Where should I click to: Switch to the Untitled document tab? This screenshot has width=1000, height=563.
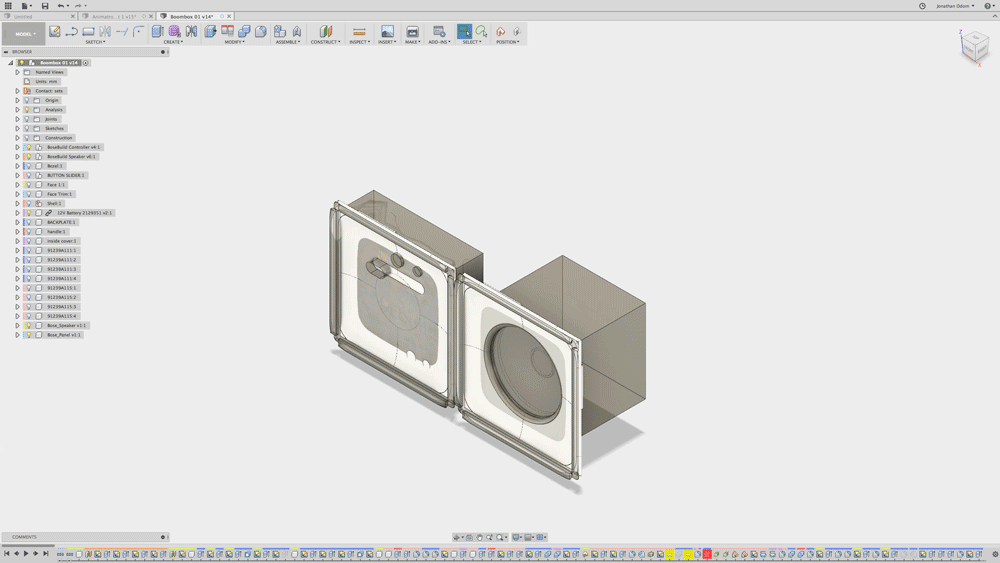point(23,17)
